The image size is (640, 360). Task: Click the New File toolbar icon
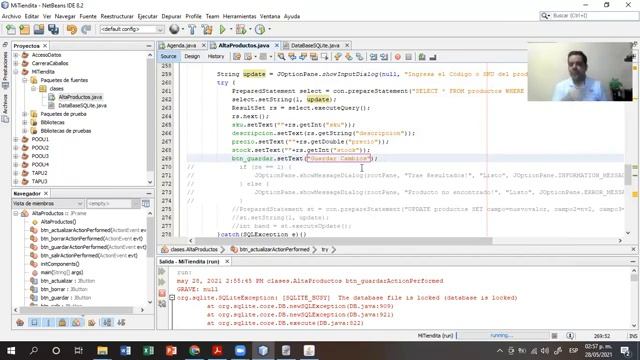click(x=11, y=29)
